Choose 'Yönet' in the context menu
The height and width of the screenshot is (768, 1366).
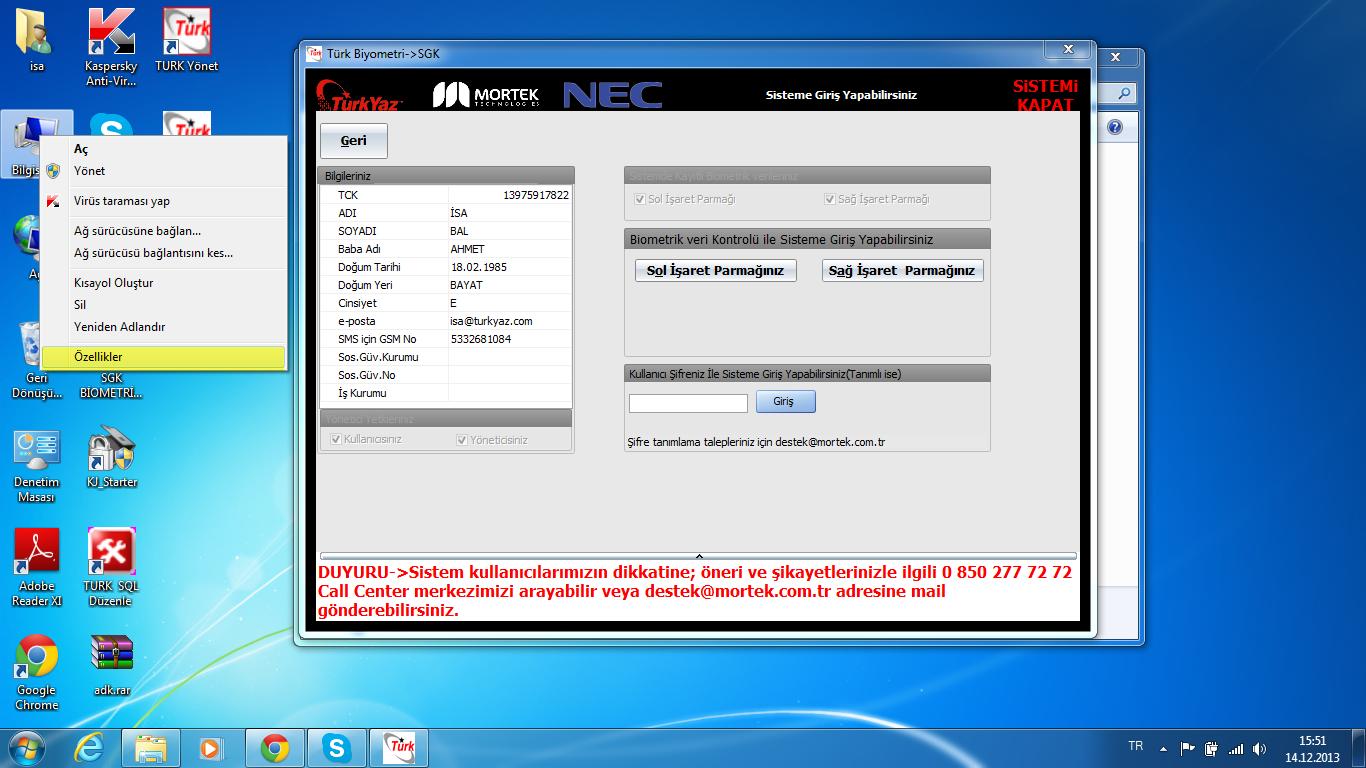tap(164, 171)
